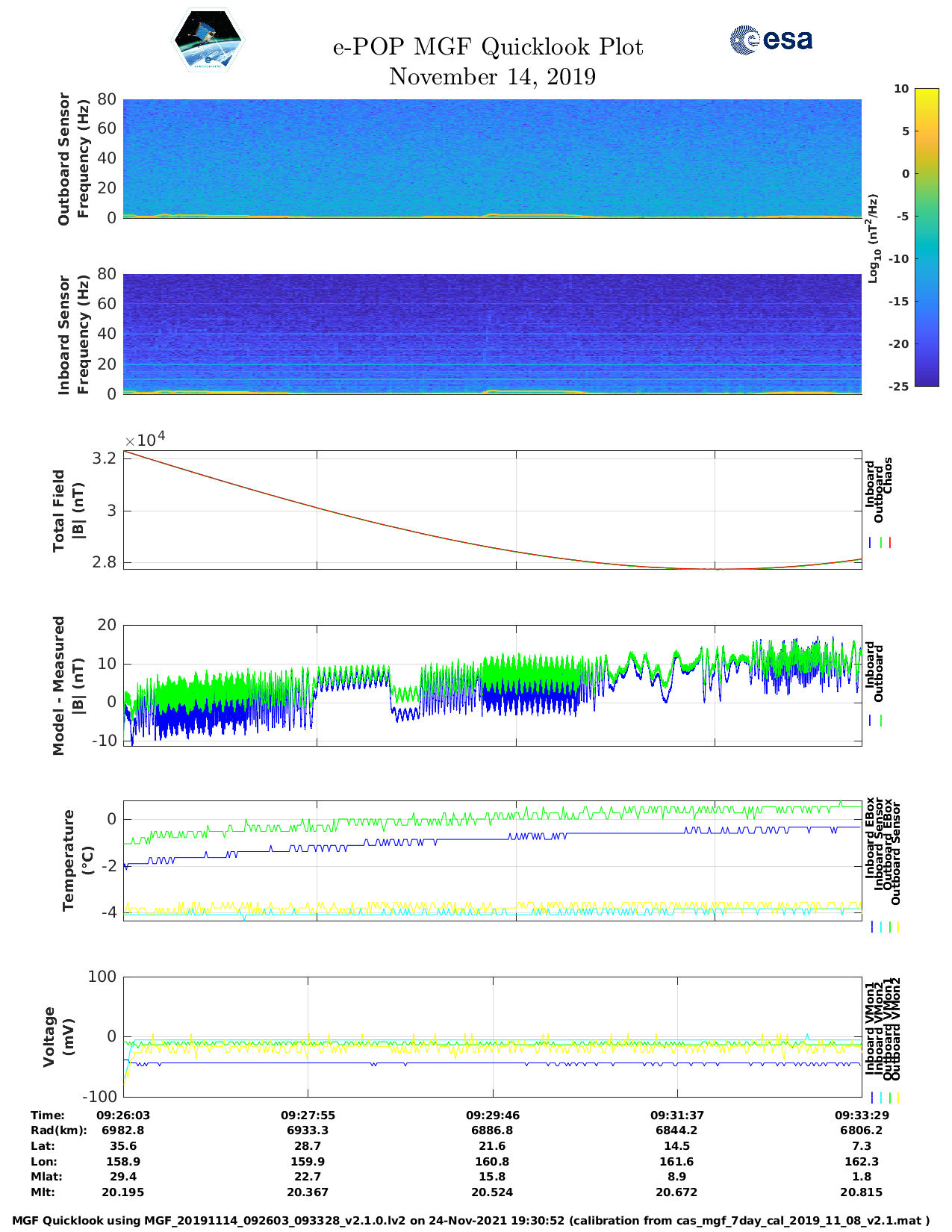Click the CASSIOPE satellite hexagon logo
This screenshot has width=952, height=1232.
[208, 40]
